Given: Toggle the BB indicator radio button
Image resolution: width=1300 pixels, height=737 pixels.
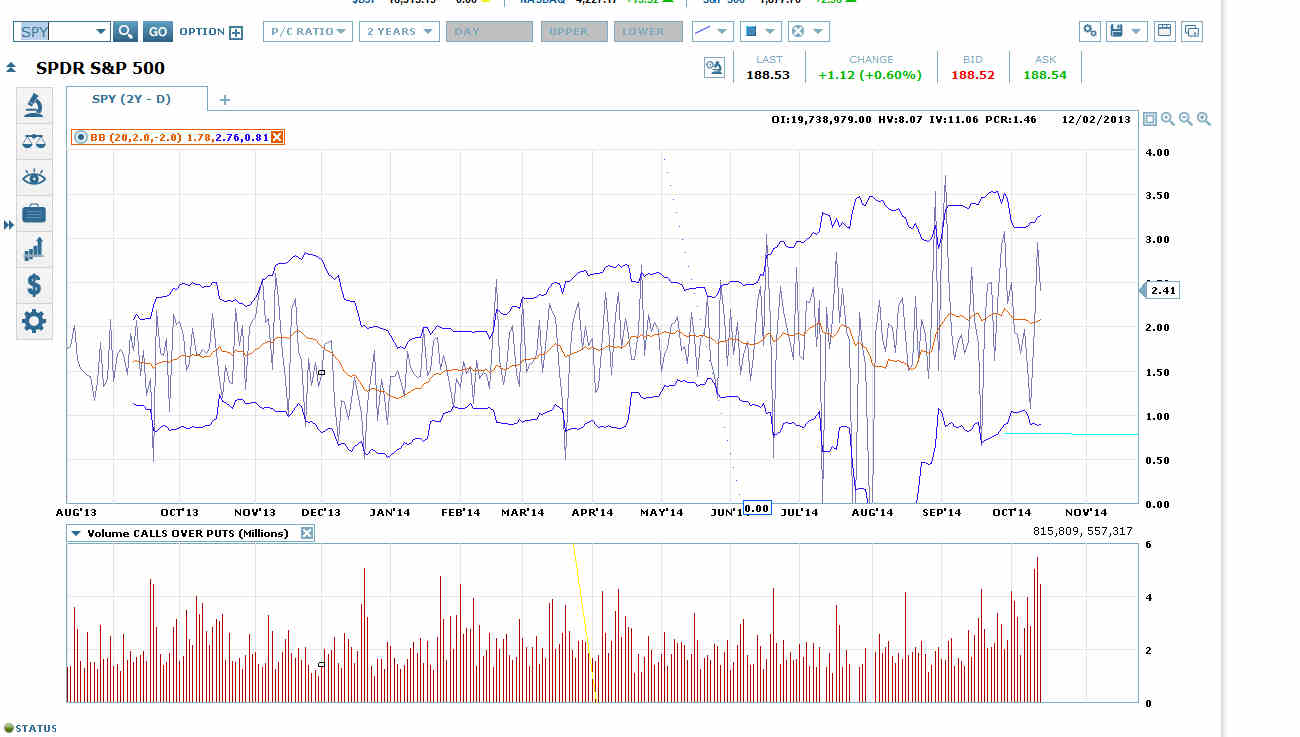Looking at the screenshot, I should click(80, 137).
